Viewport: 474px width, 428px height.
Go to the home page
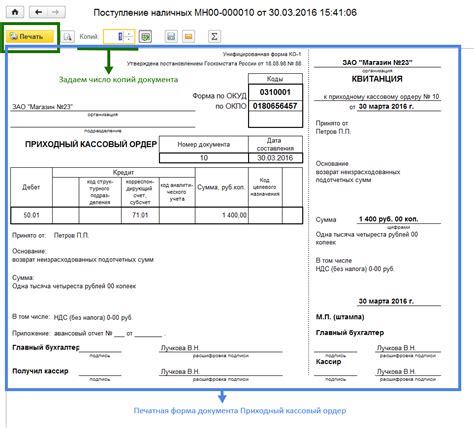coord(15,12)
